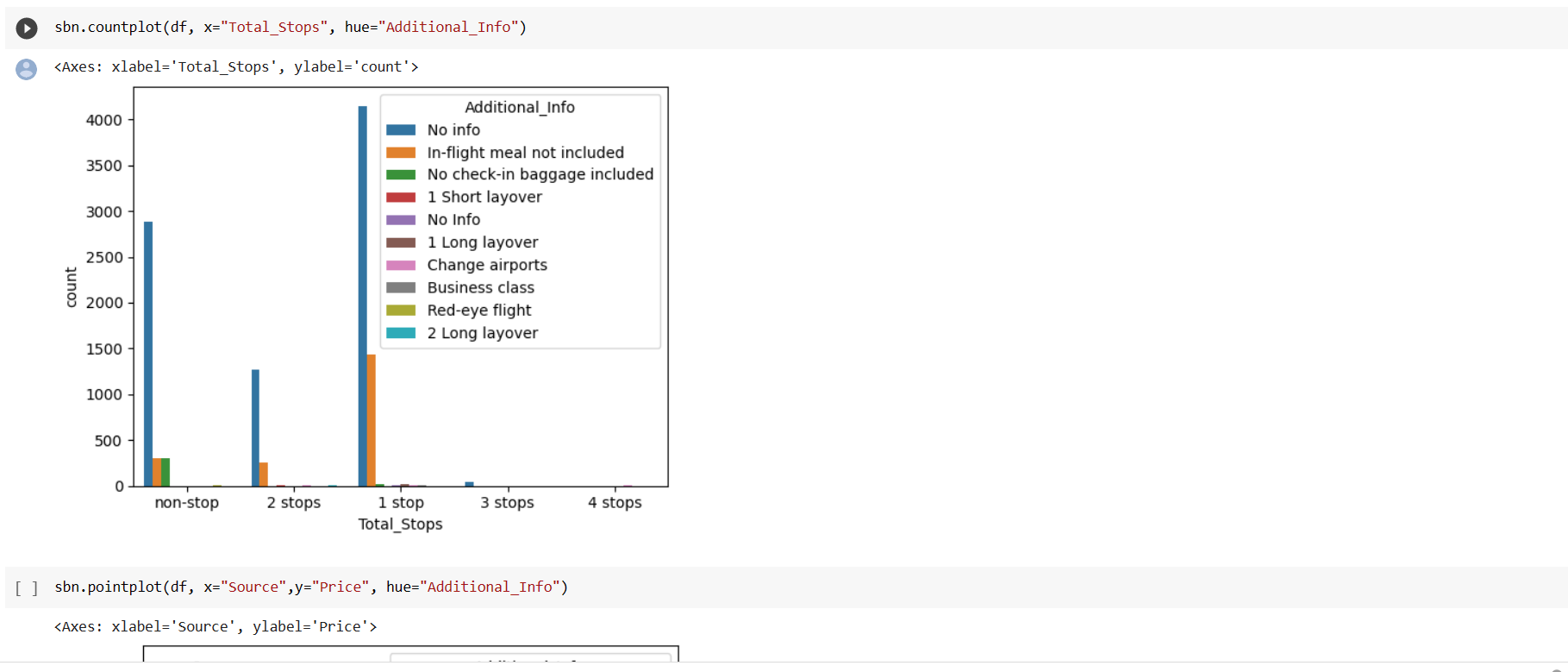Click the 'non-stop' x-axis label
The width and height of the screenshot is (1568, 672).
click(x=187, y=502)
